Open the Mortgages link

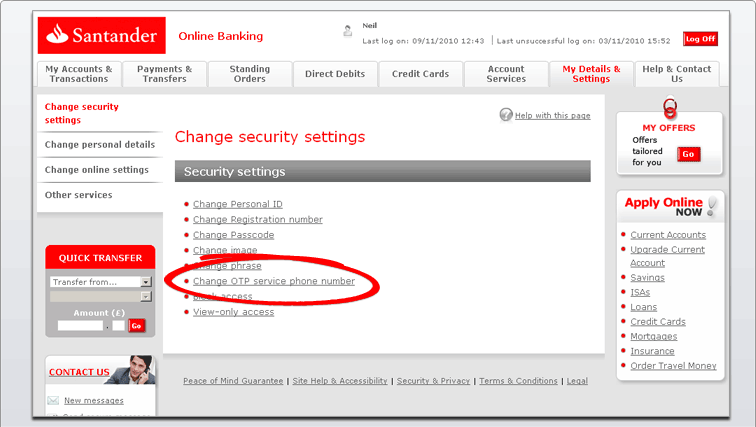click(x=653, y=337)
